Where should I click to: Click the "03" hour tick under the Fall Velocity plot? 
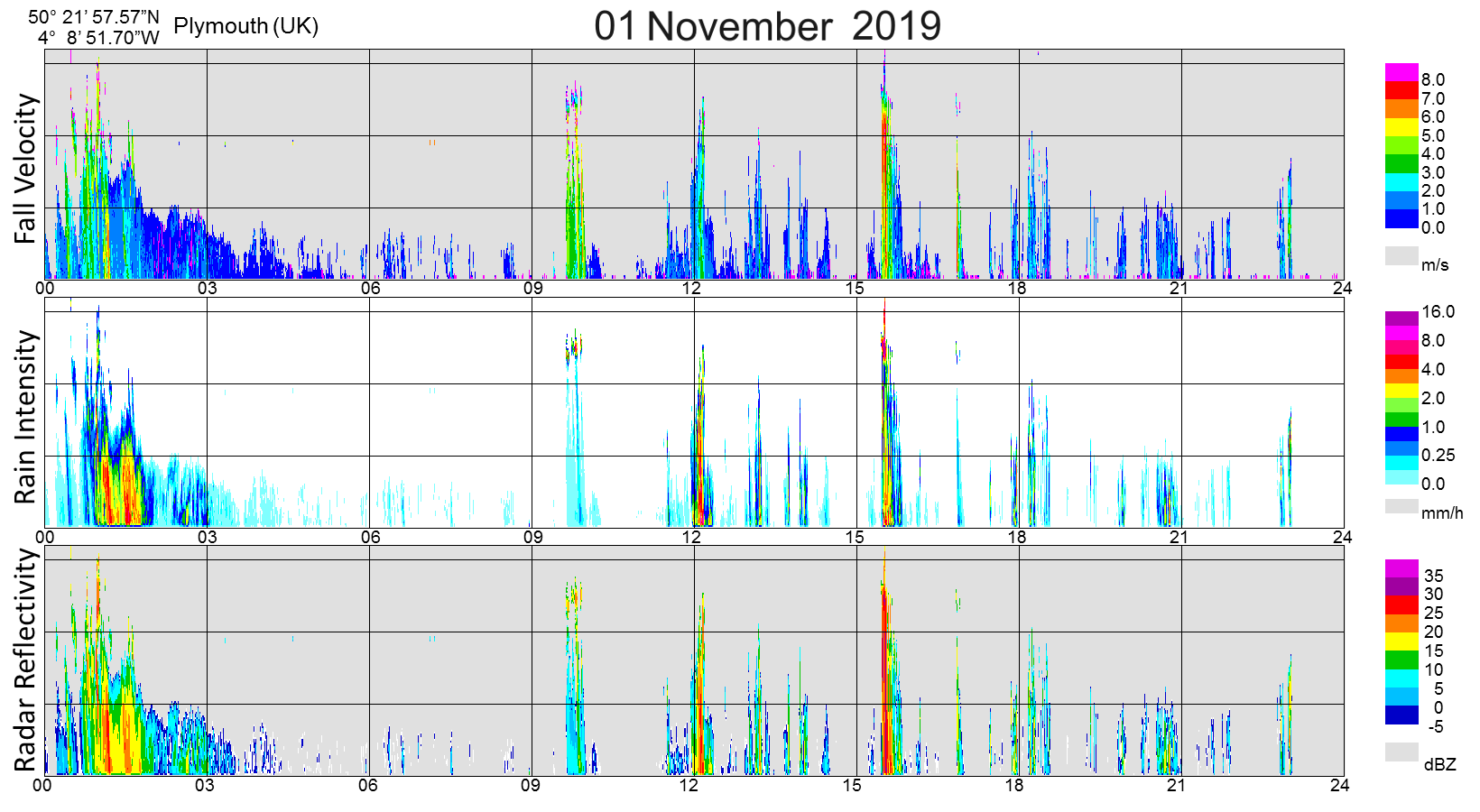(x=207, y=288)
